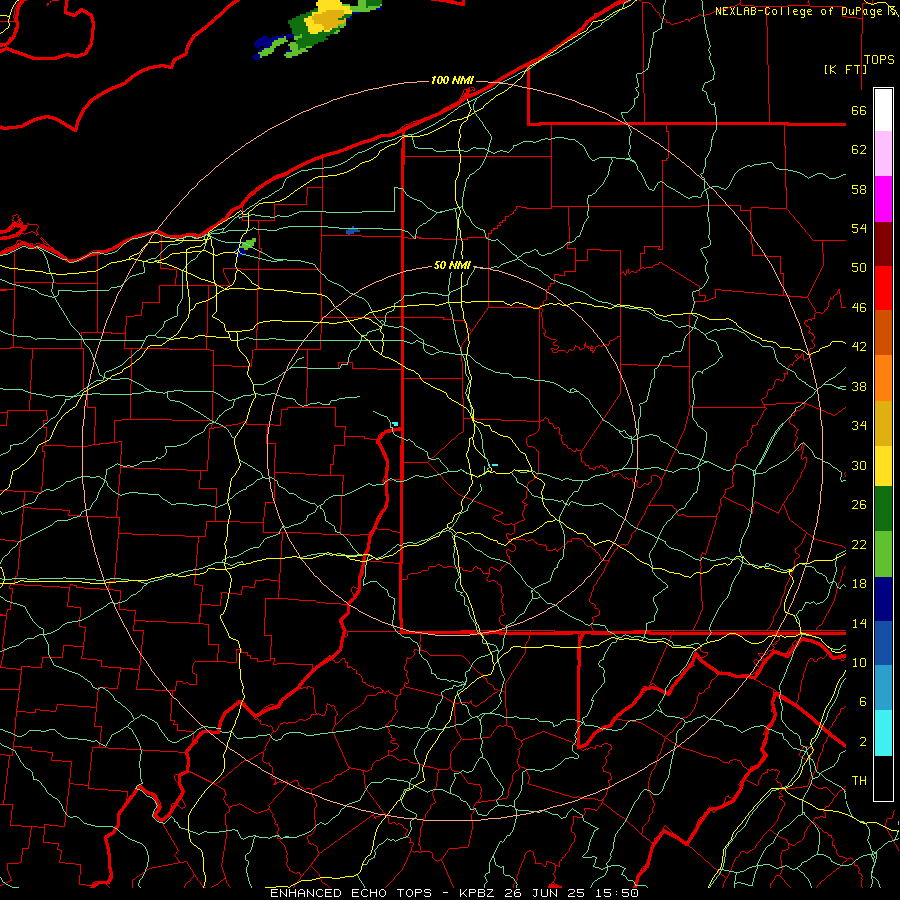This screenshot has width=900, height=900.
Task: Click the cyan dash near the radar center
Action: coord(494,465)
